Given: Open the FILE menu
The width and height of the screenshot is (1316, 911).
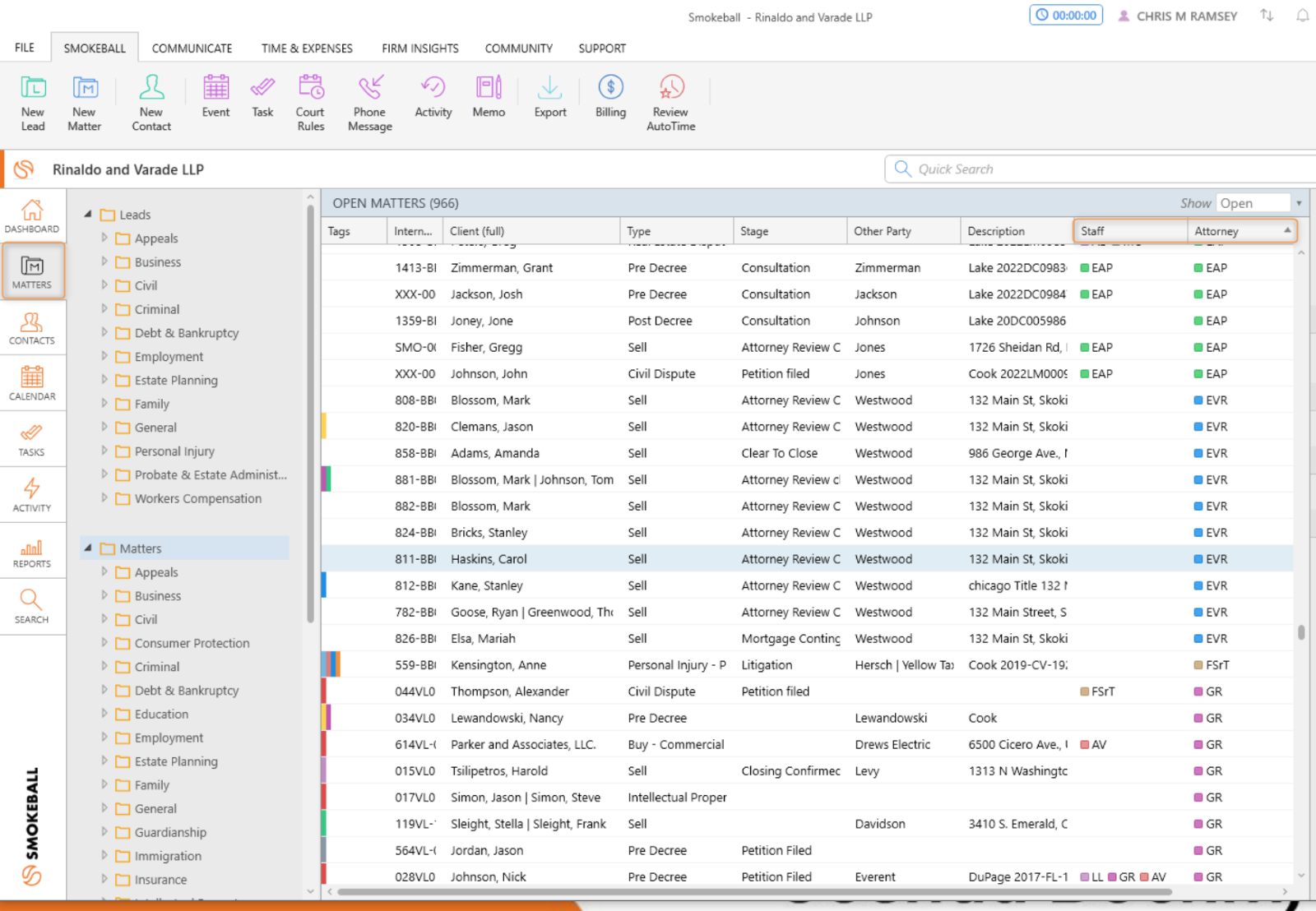Looking at the screenshot, I should click(x=25, y=48).
